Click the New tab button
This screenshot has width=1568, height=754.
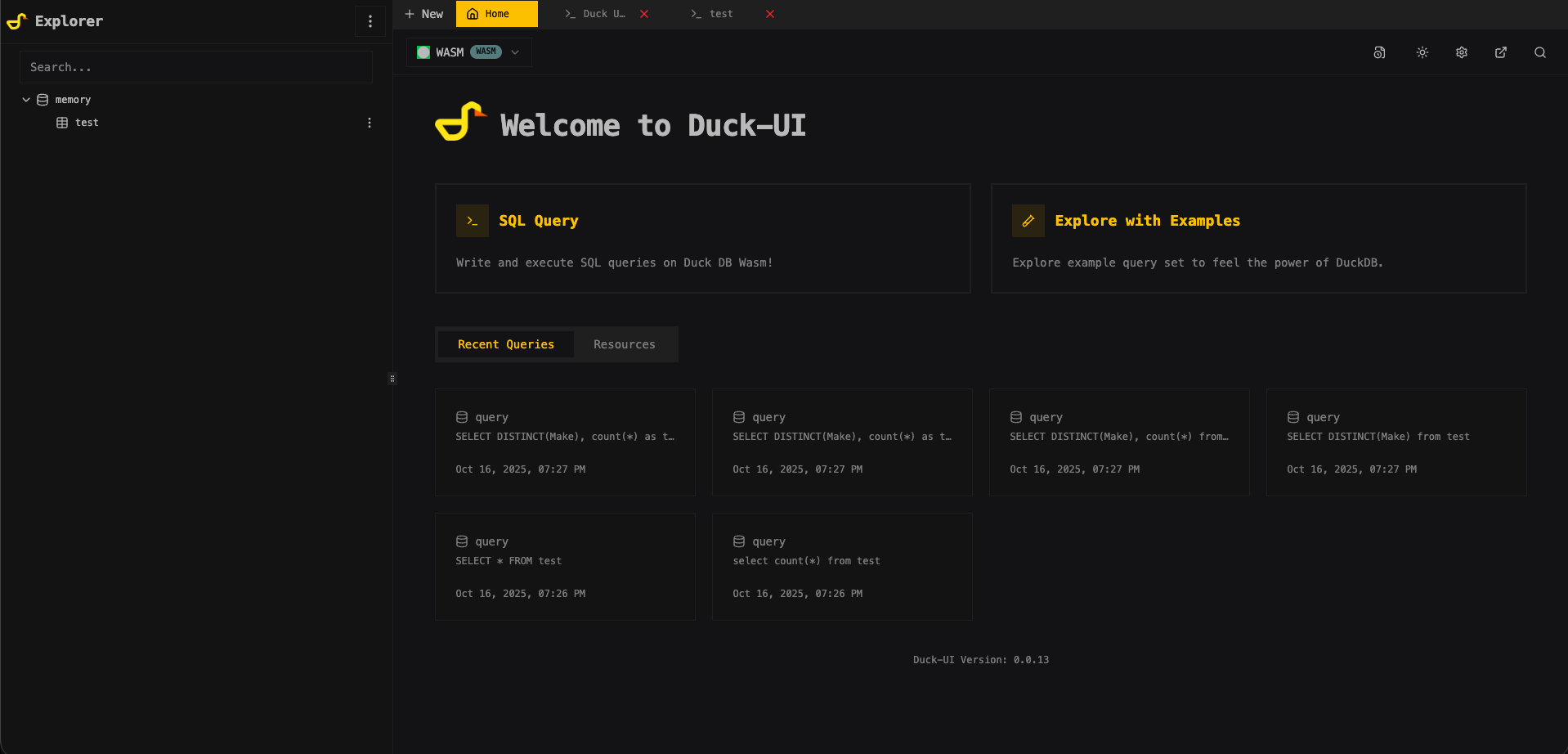(423, 14)
